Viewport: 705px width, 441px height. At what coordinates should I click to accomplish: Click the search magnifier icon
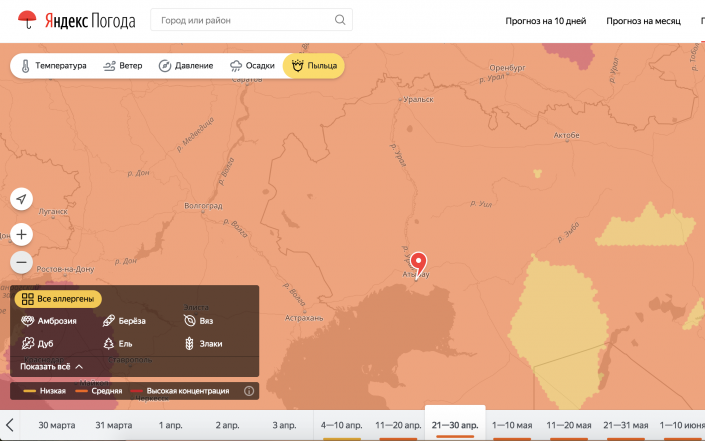[340, 20]
